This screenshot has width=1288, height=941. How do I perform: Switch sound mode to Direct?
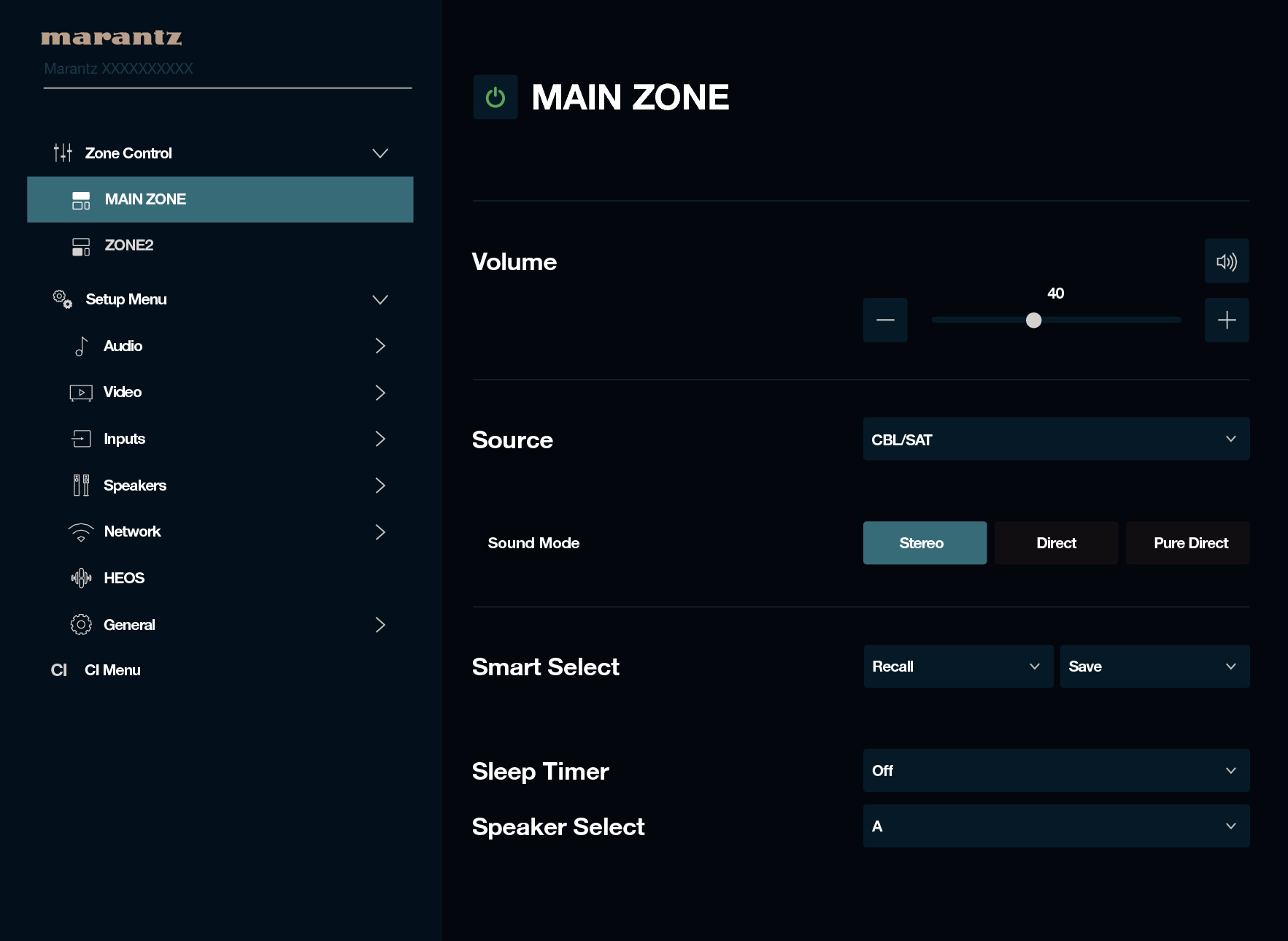1055,543
